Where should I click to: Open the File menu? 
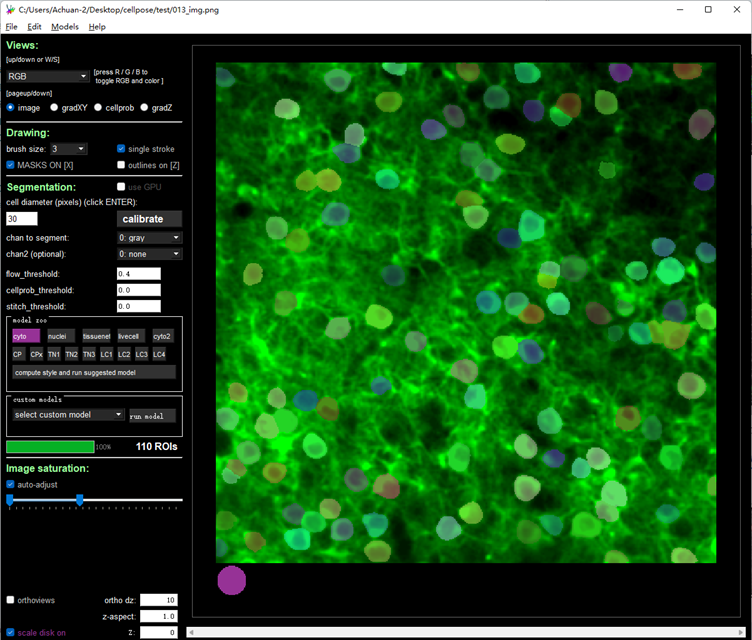click(x=12, y=27)
